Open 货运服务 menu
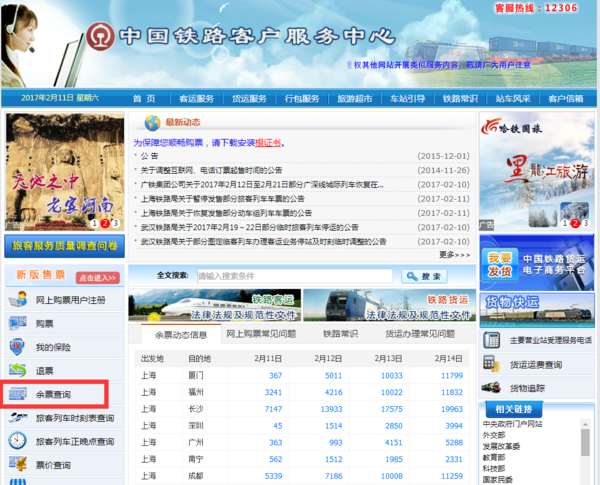 click(249, 98)
